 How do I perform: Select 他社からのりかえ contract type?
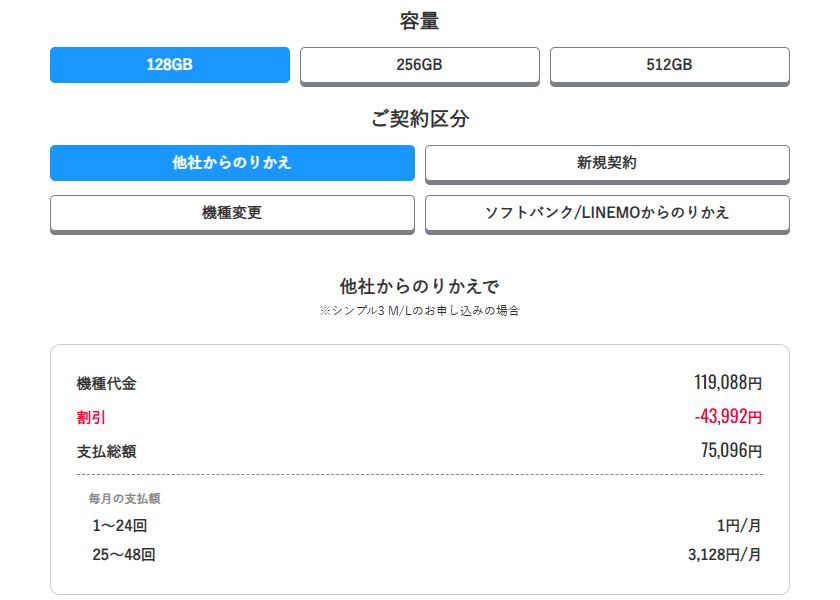(232, 163)
